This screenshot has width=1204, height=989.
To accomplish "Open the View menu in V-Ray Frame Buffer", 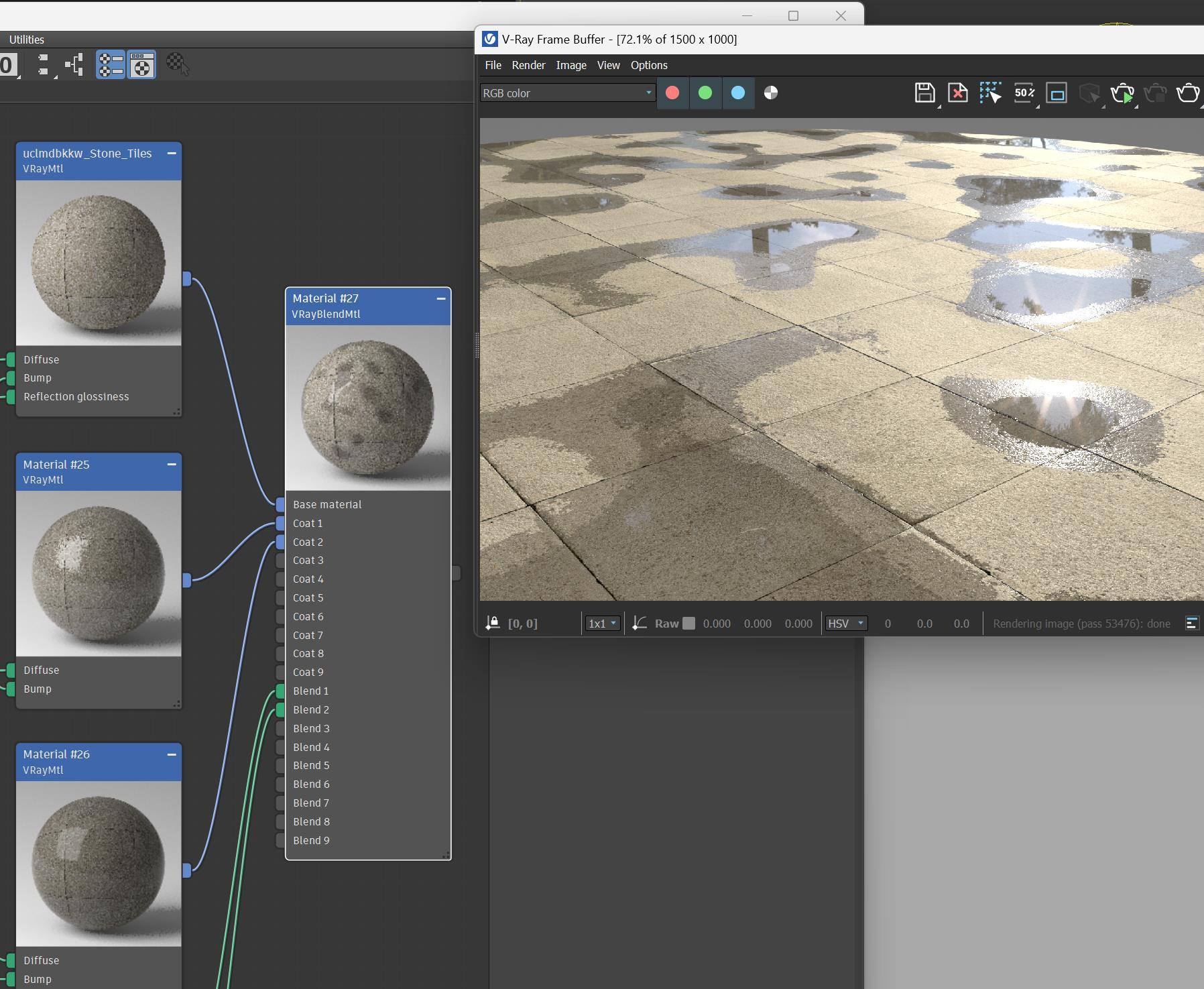I will click(609, 65).
